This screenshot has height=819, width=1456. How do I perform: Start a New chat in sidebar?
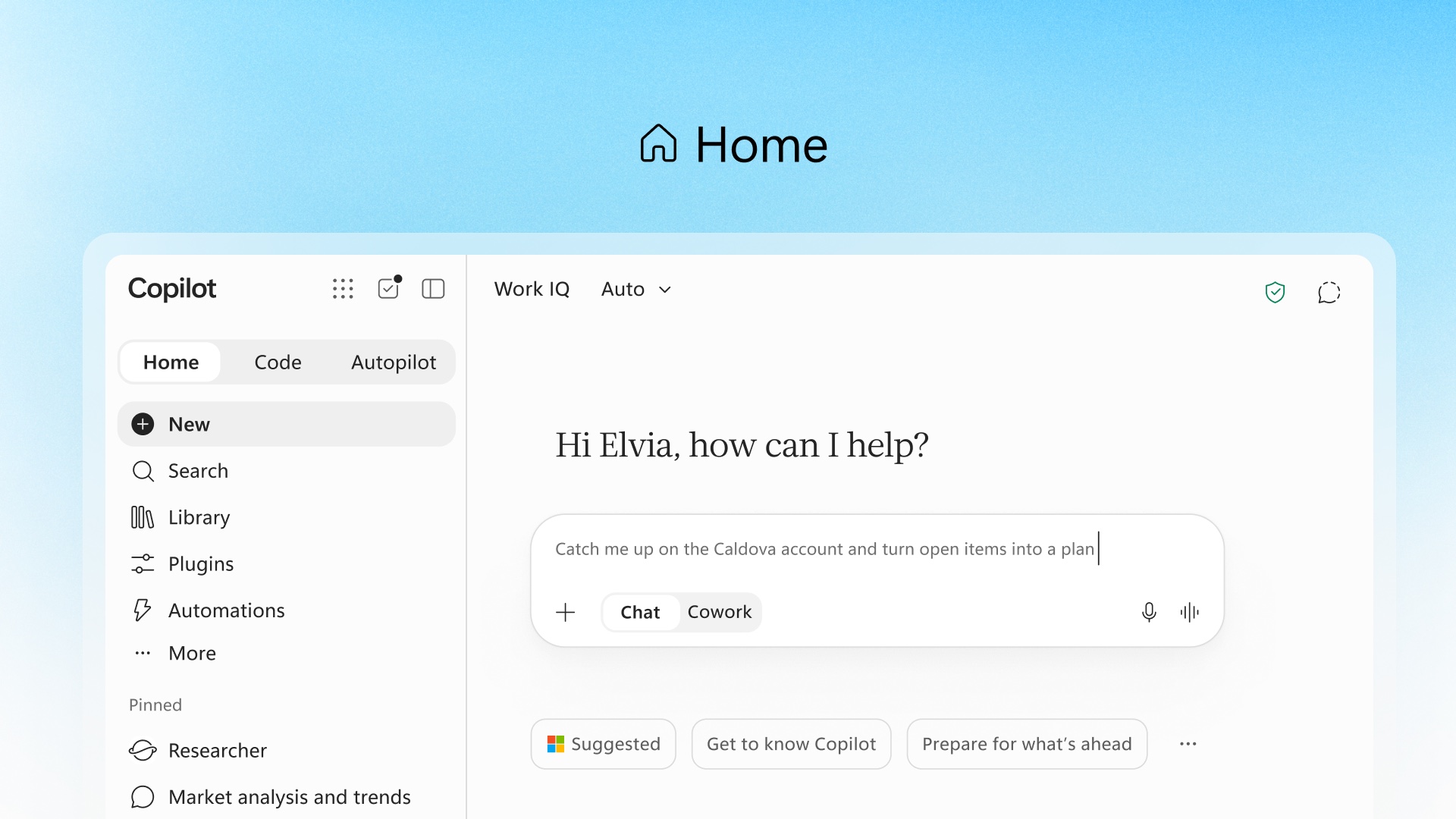click(287, 424)
